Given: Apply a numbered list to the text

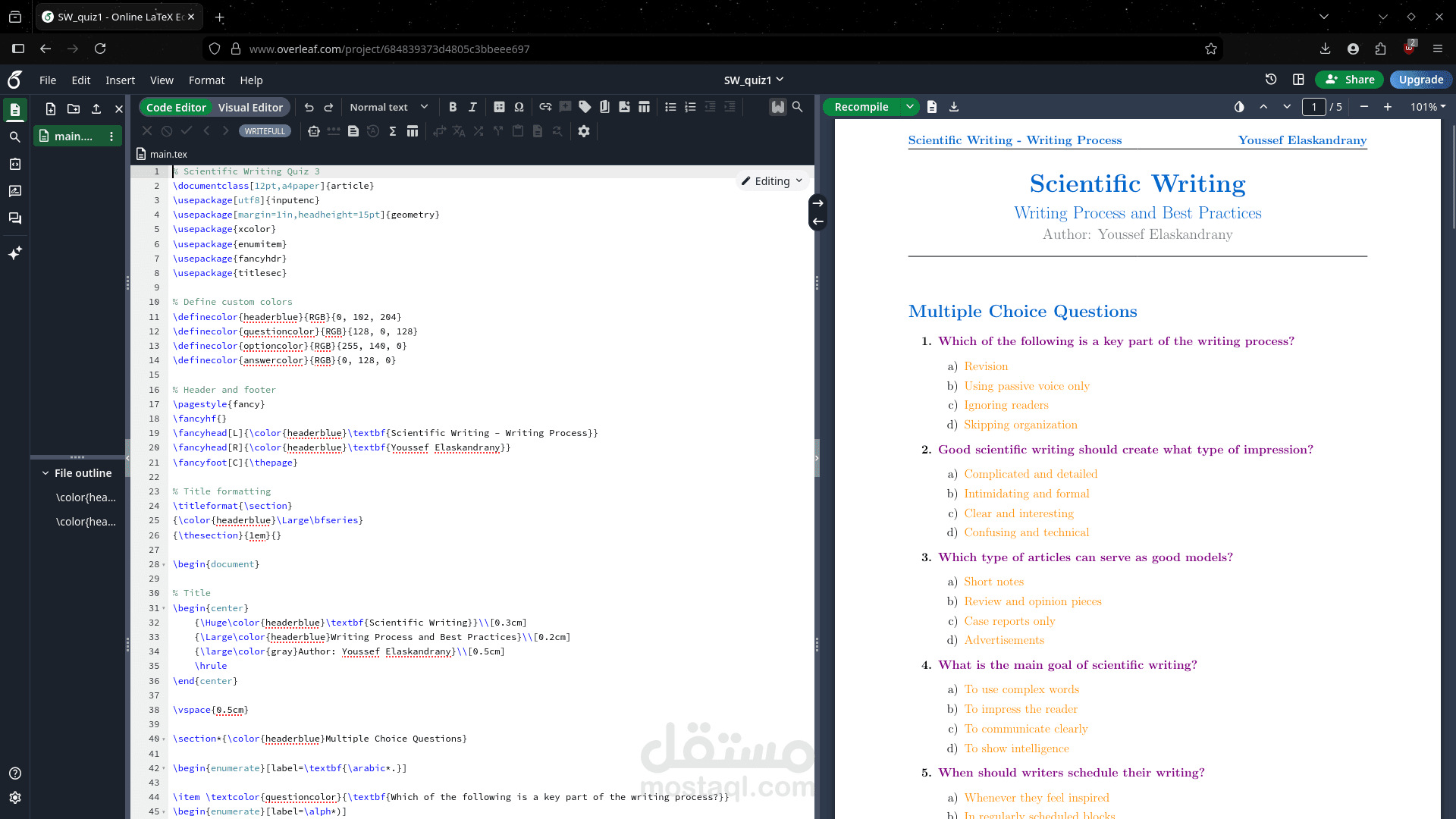Looking at the screenshot, I should coord(690,107).
